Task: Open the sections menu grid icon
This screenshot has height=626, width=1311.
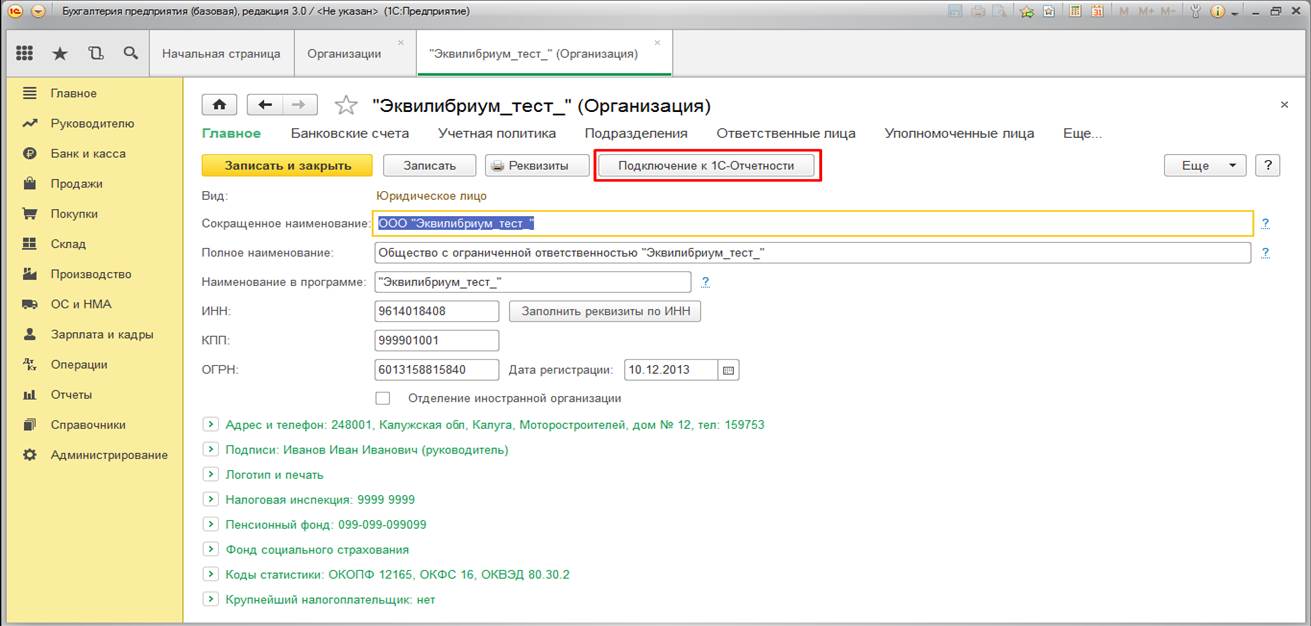Action: point(25,53)
